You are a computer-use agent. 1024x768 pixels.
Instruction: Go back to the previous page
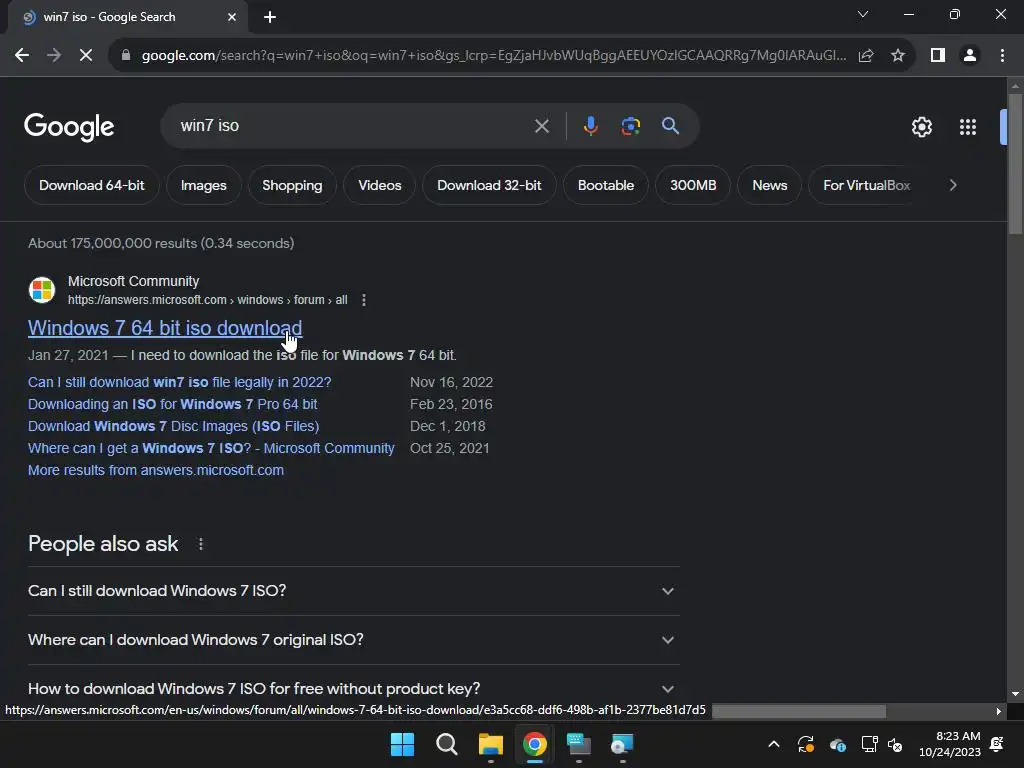22,56
